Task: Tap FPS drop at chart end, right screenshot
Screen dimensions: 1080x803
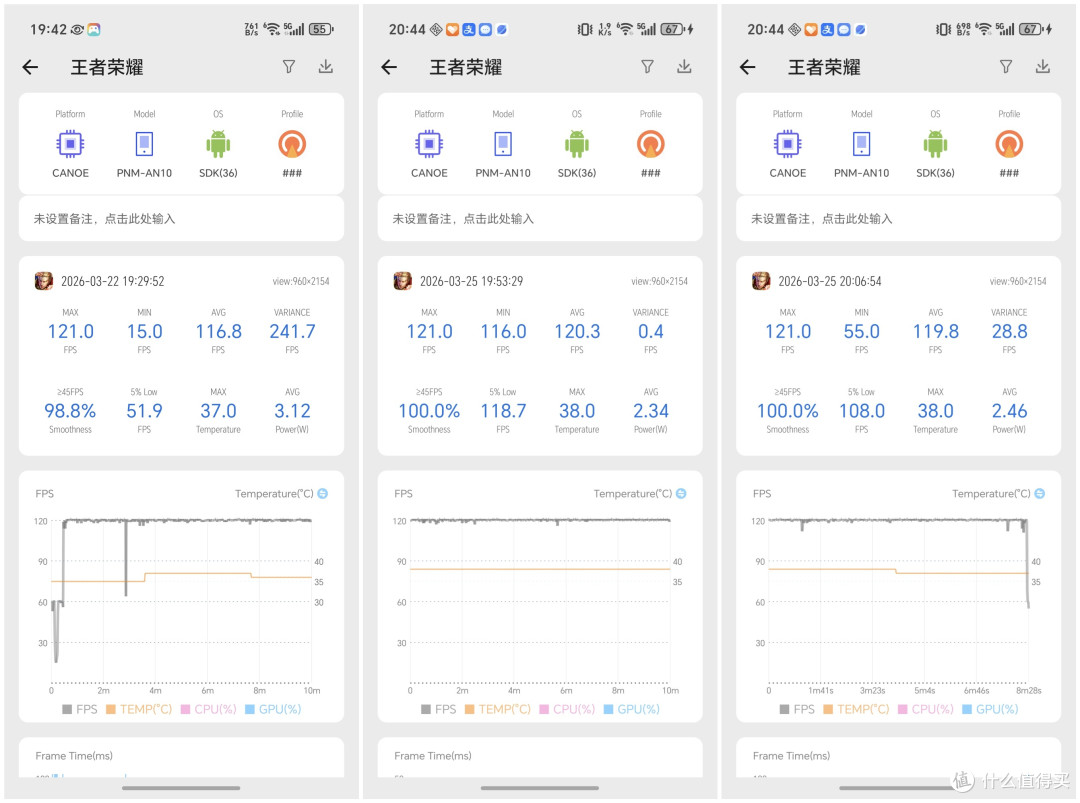Action: (1027, 565)
